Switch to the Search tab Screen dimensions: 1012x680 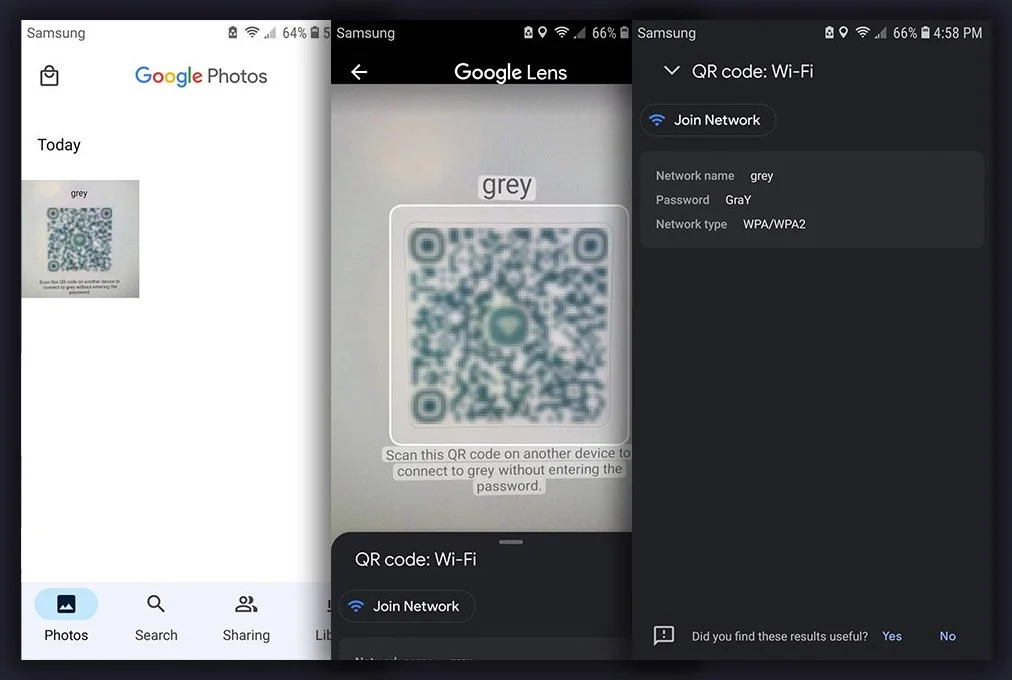click(x=156, y=617)
